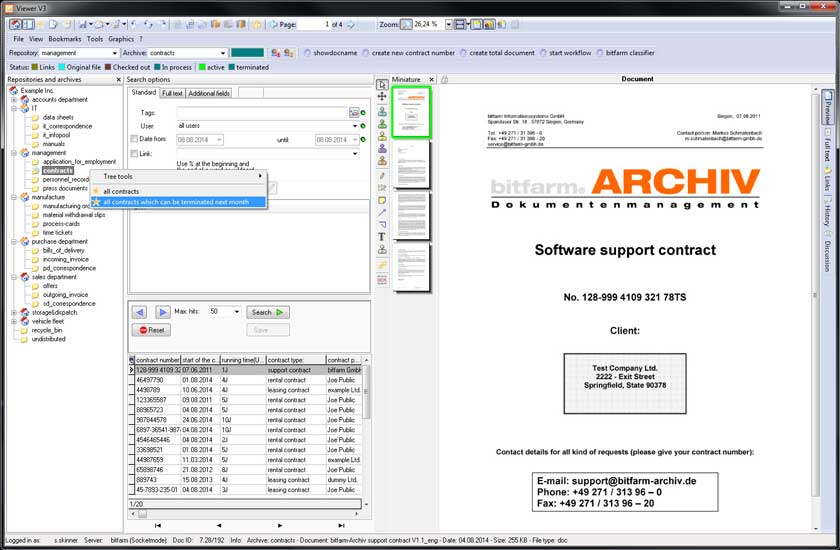Open the File menu

click(18, 39)
